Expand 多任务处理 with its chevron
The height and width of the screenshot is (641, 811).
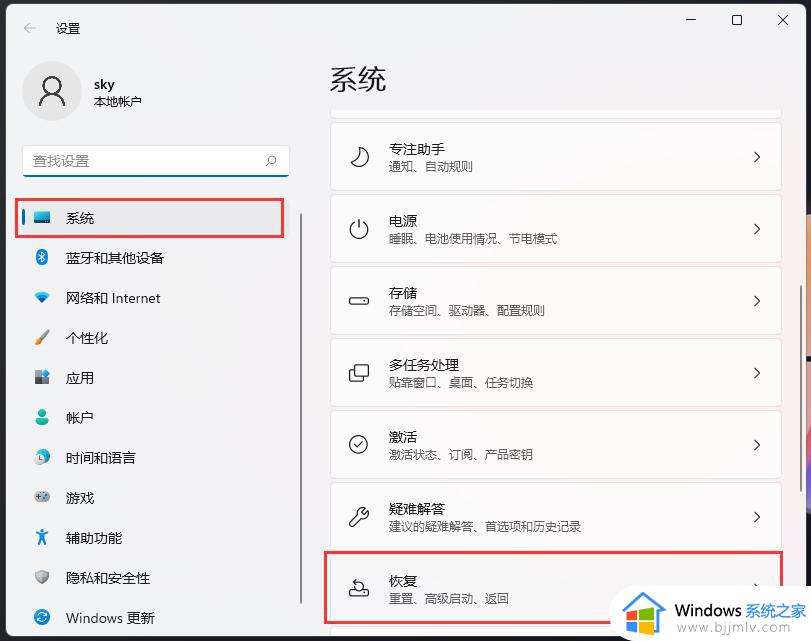(757, 372)
